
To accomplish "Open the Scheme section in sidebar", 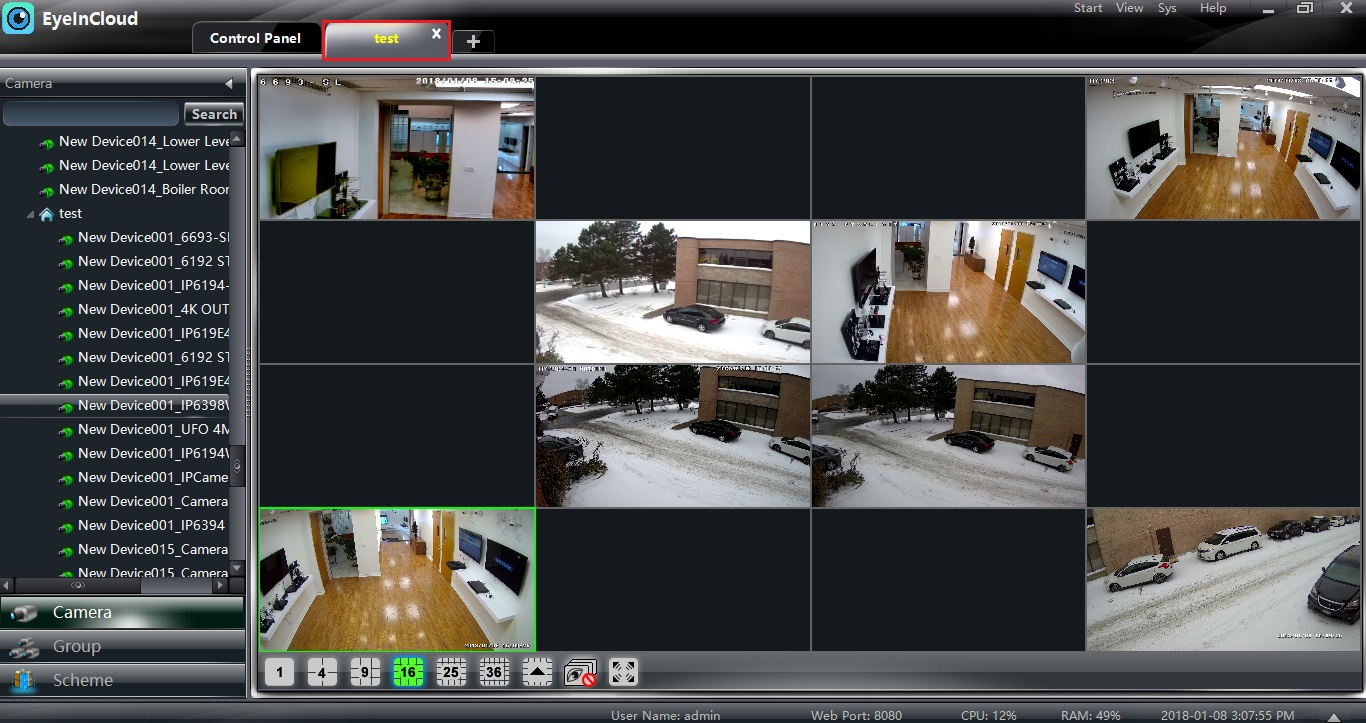I will 122,680.
